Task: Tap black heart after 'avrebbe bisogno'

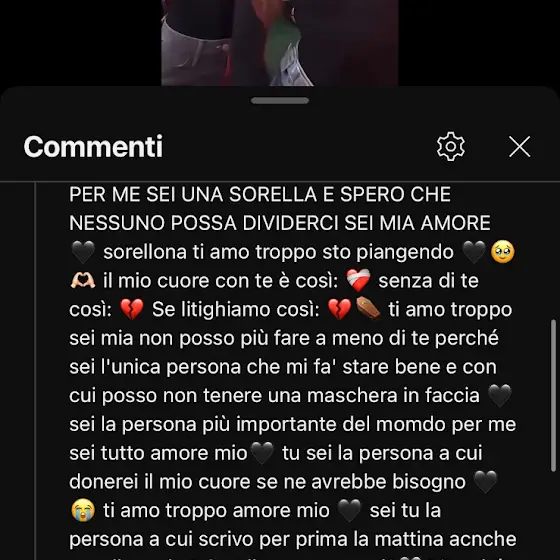Action: click(485, 482)
